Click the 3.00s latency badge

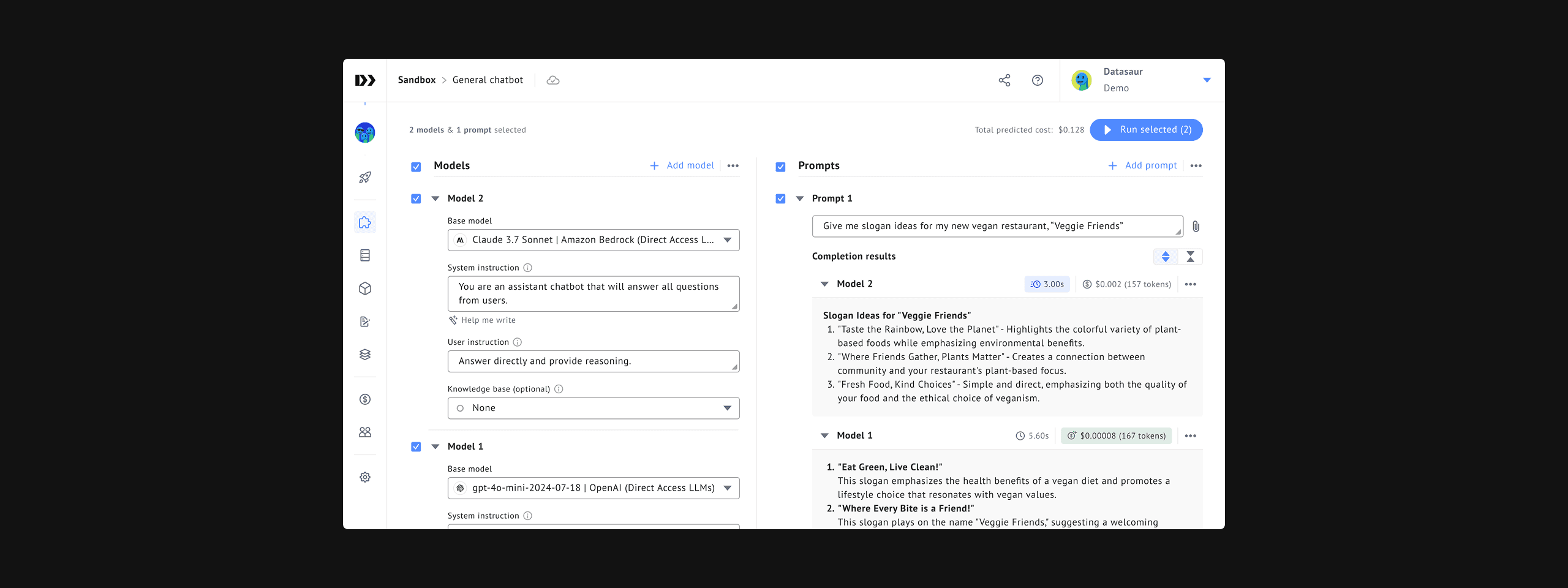click(1047, 284)
